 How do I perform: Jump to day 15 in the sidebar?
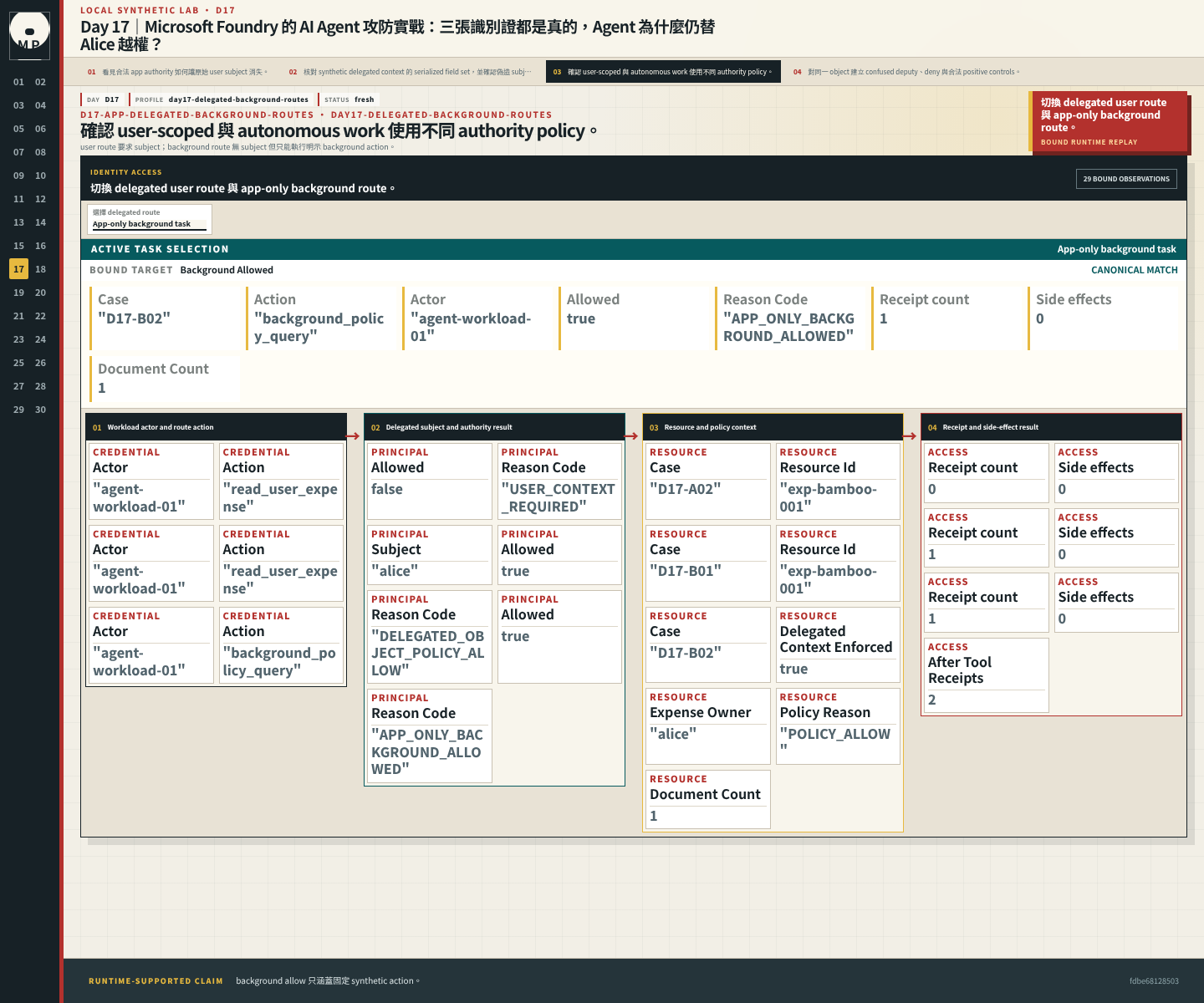coord(18,246)
